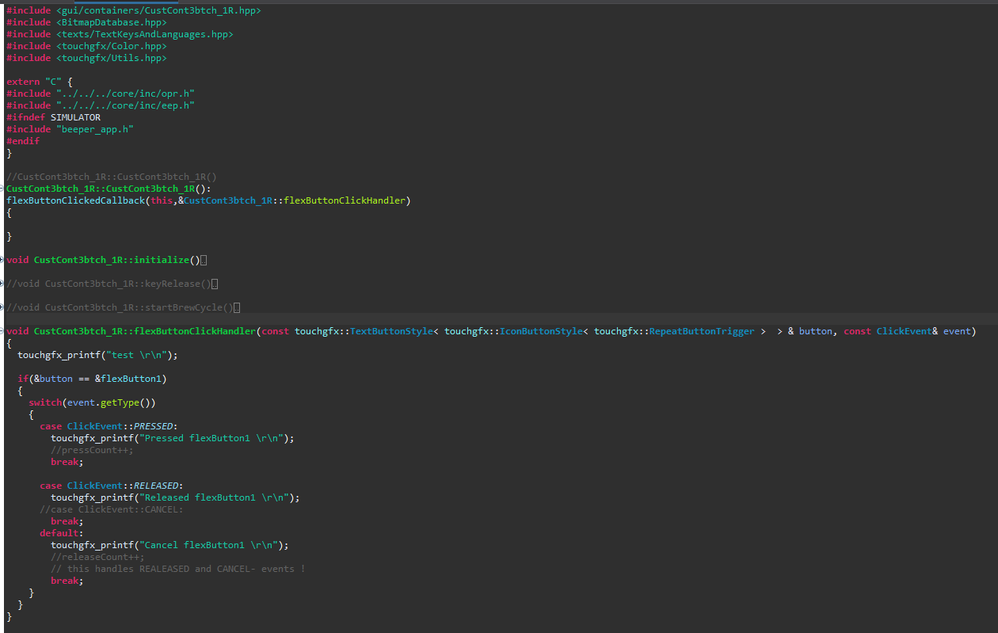Click the core/inc/eep.h include line
The image size is (998, 633).
click(101, 106)
